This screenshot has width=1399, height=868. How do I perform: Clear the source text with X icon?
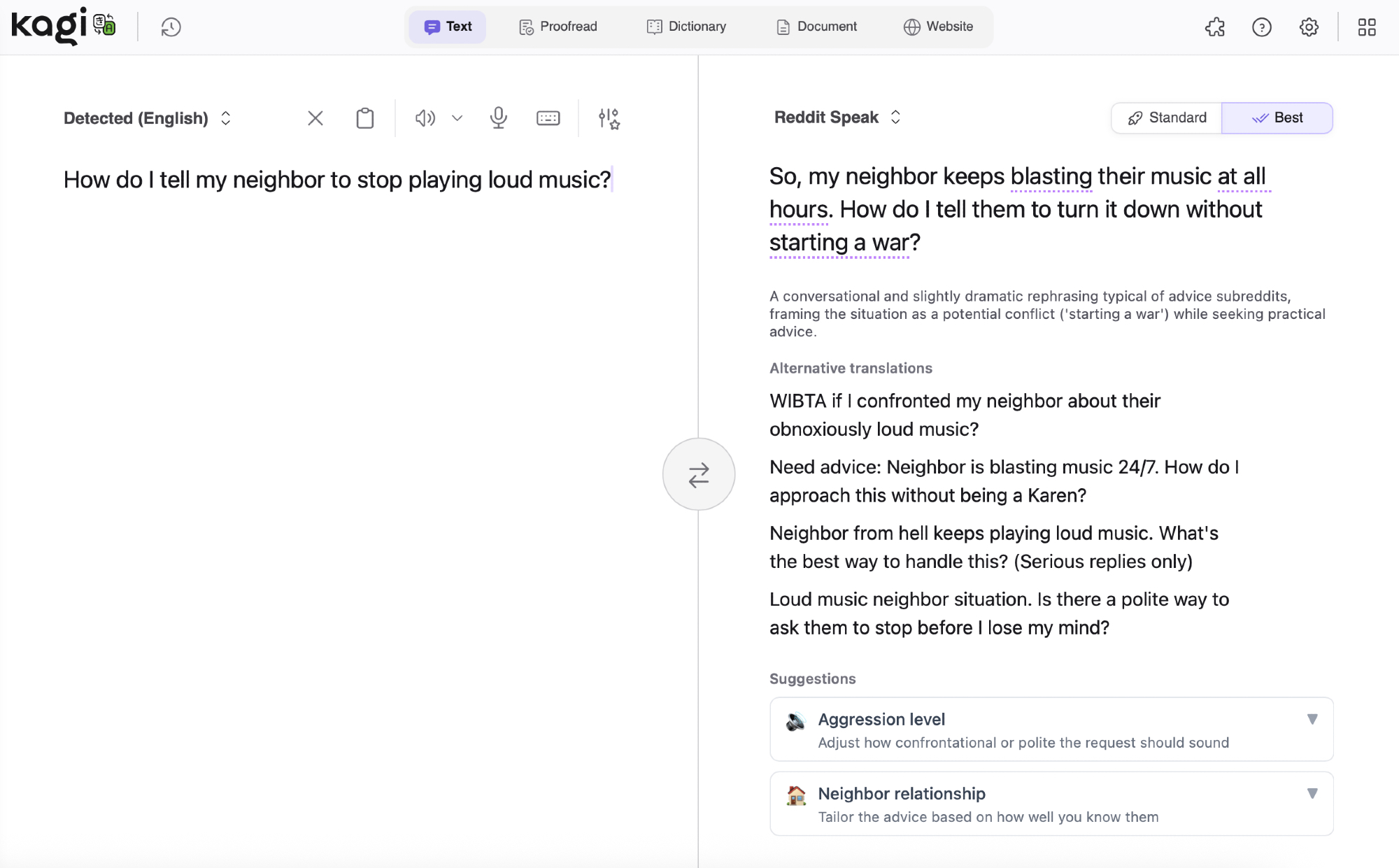tap(315, 118)
